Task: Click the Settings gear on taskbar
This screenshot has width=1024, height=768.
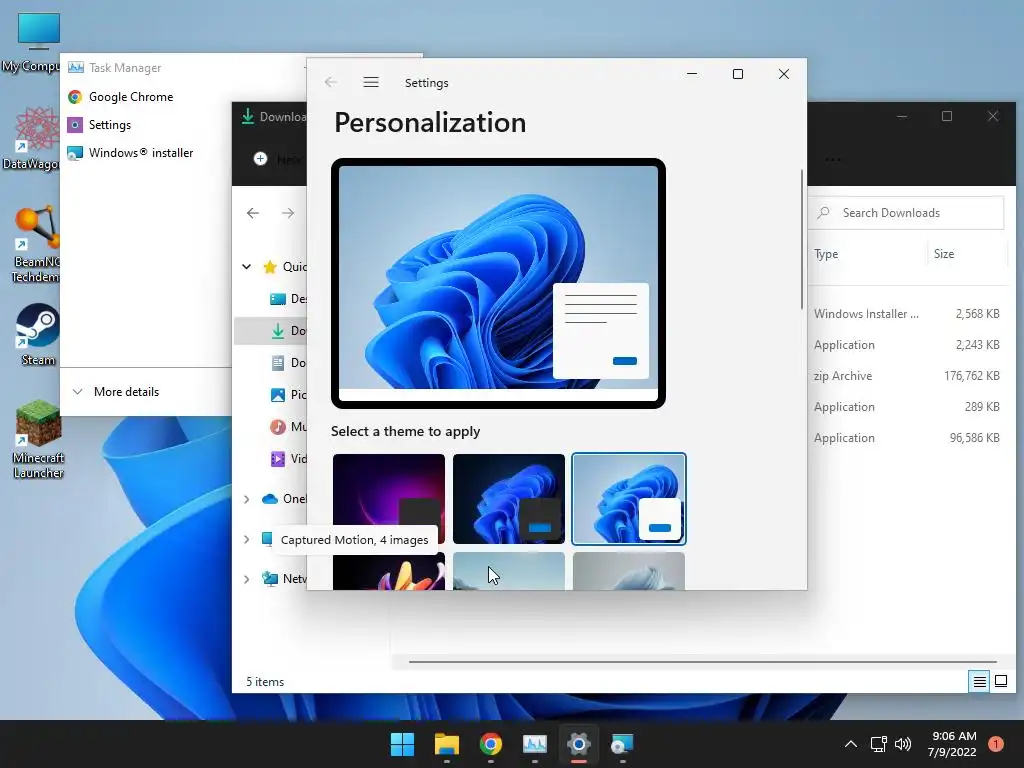Action: click(x=579, y=744)
